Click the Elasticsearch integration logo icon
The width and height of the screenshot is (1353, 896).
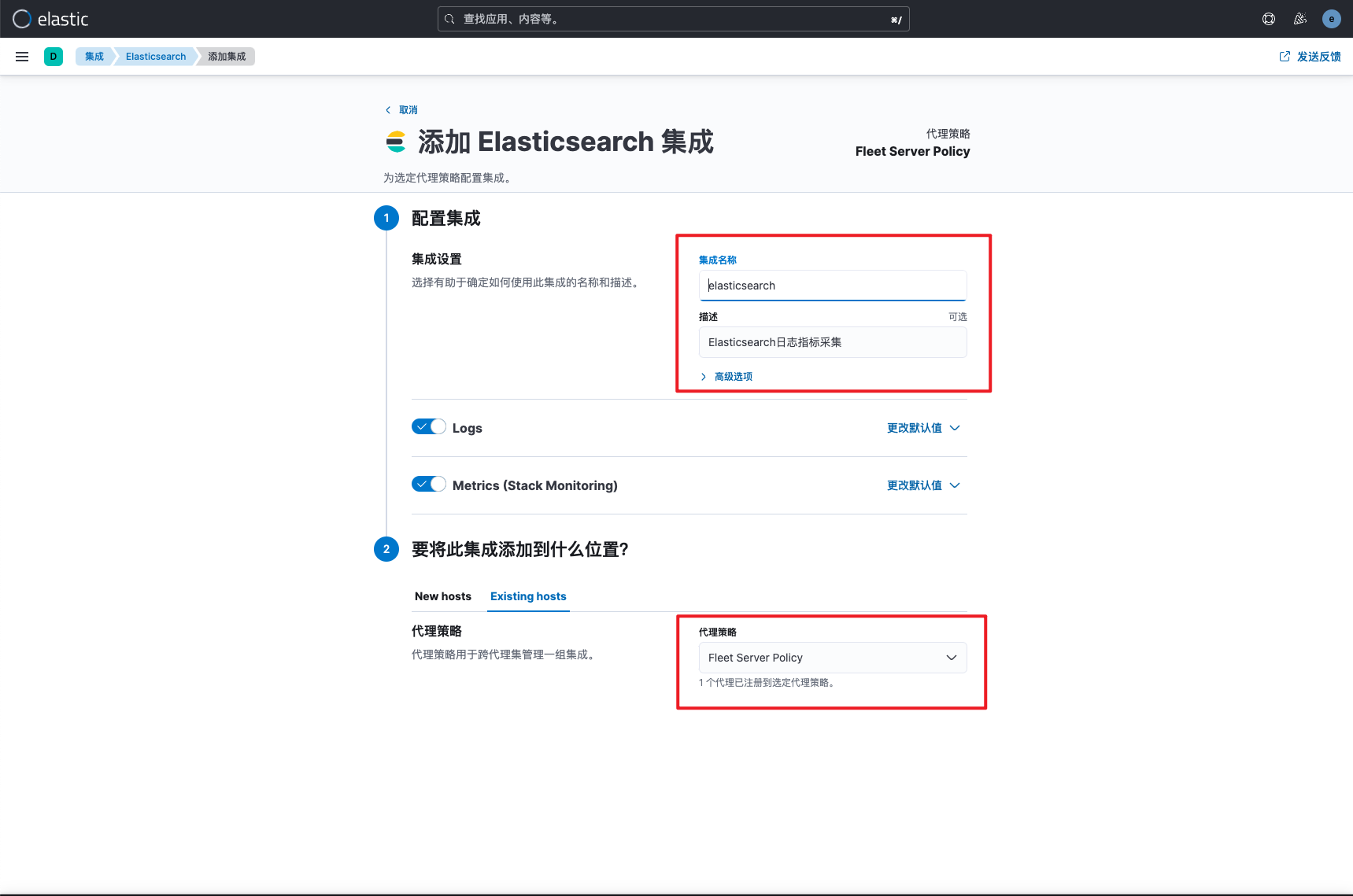(x=396, y=142)
